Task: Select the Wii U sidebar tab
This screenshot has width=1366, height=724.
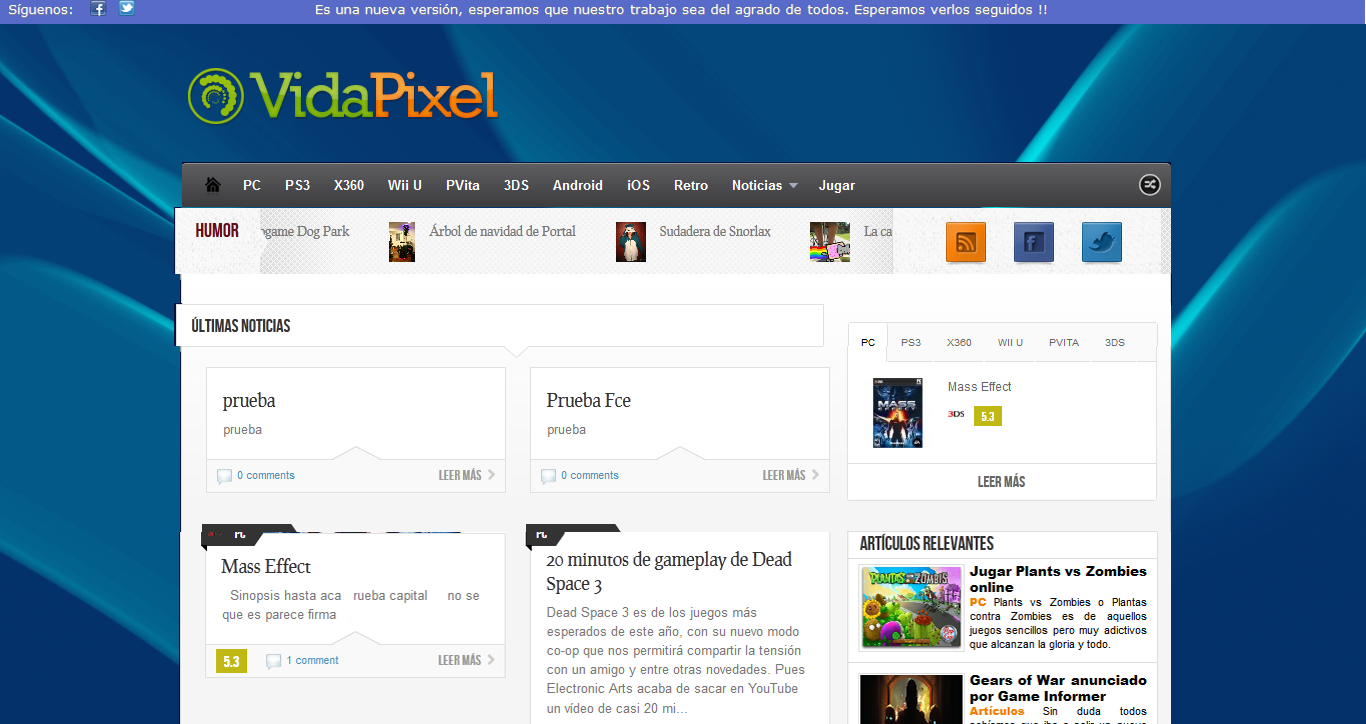Action: [1010, 342]
